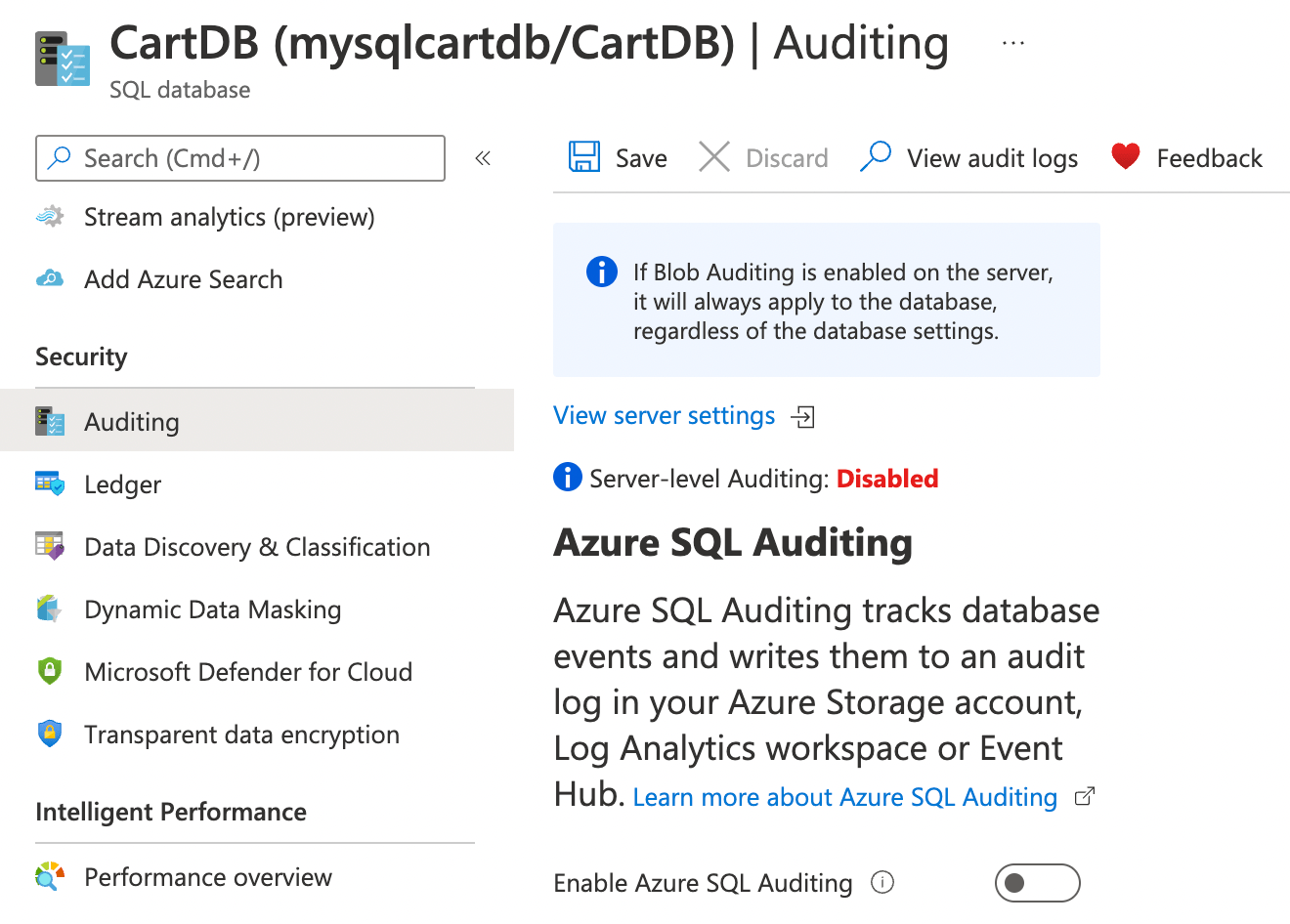Open Dynamic Data Masking settings
This screenshot has width=1290, height=924.
pos(211,609)
